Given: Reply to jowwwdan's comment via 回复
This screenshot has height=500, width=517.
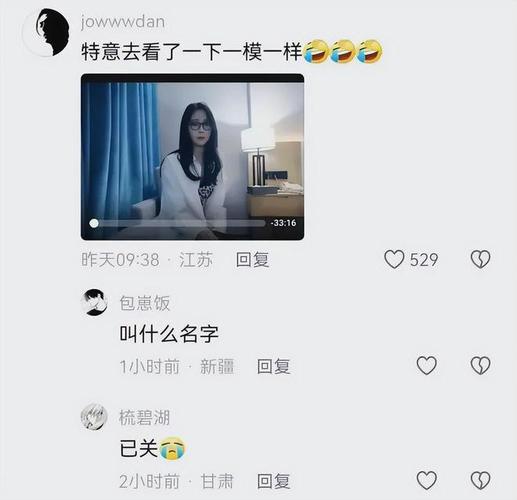Looking at the screenshot, I should [x=252, y=260].
